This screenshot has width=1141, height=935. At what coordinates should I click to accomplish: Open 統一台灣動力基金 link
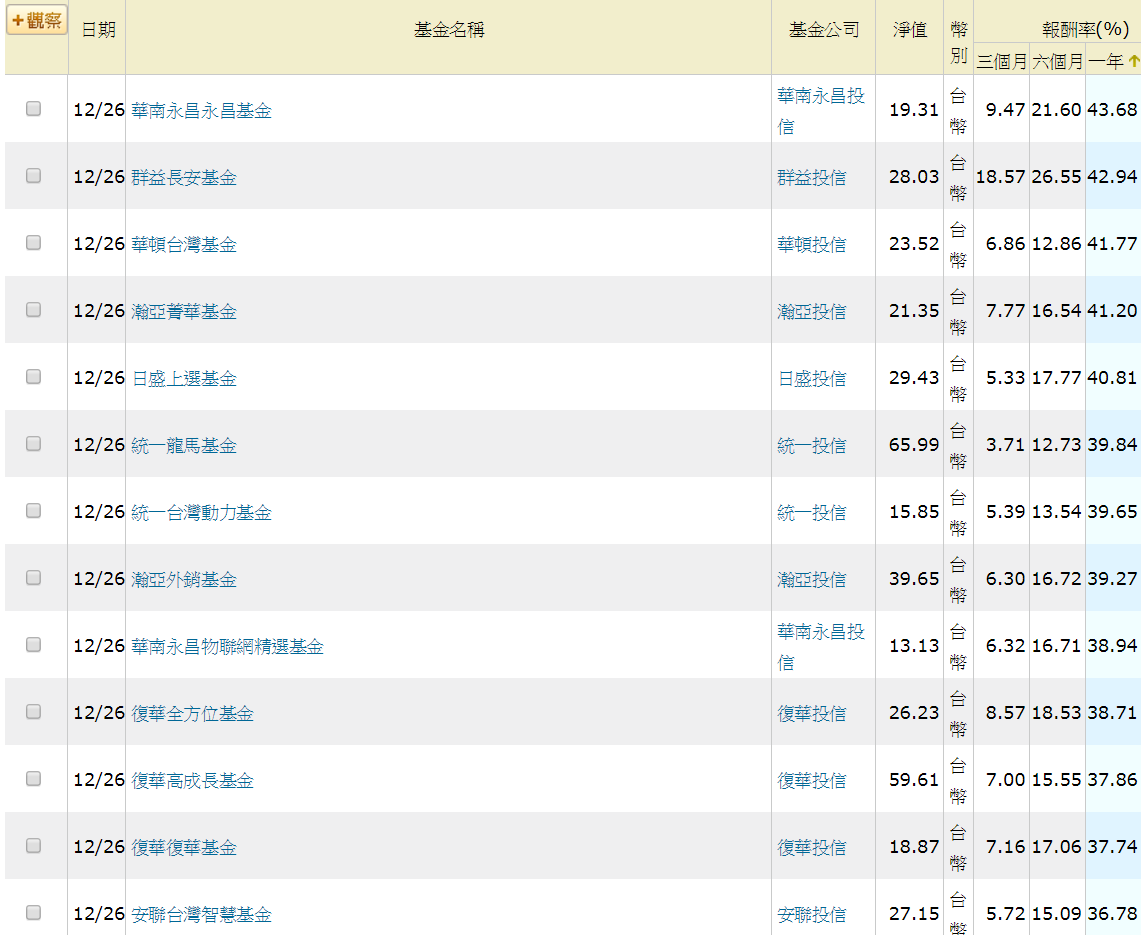tap(201, 512)
